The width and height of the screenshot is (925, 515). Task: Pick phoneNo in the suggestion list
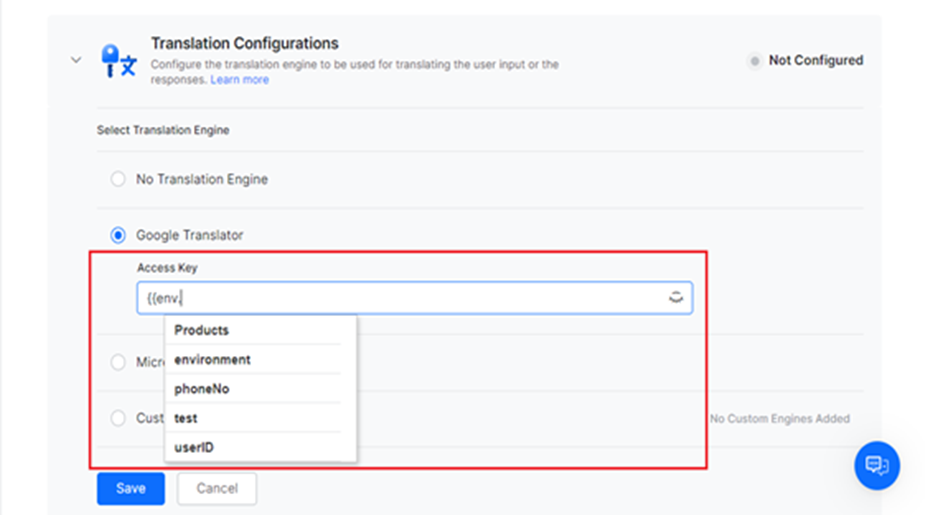[x=201, y=389]
